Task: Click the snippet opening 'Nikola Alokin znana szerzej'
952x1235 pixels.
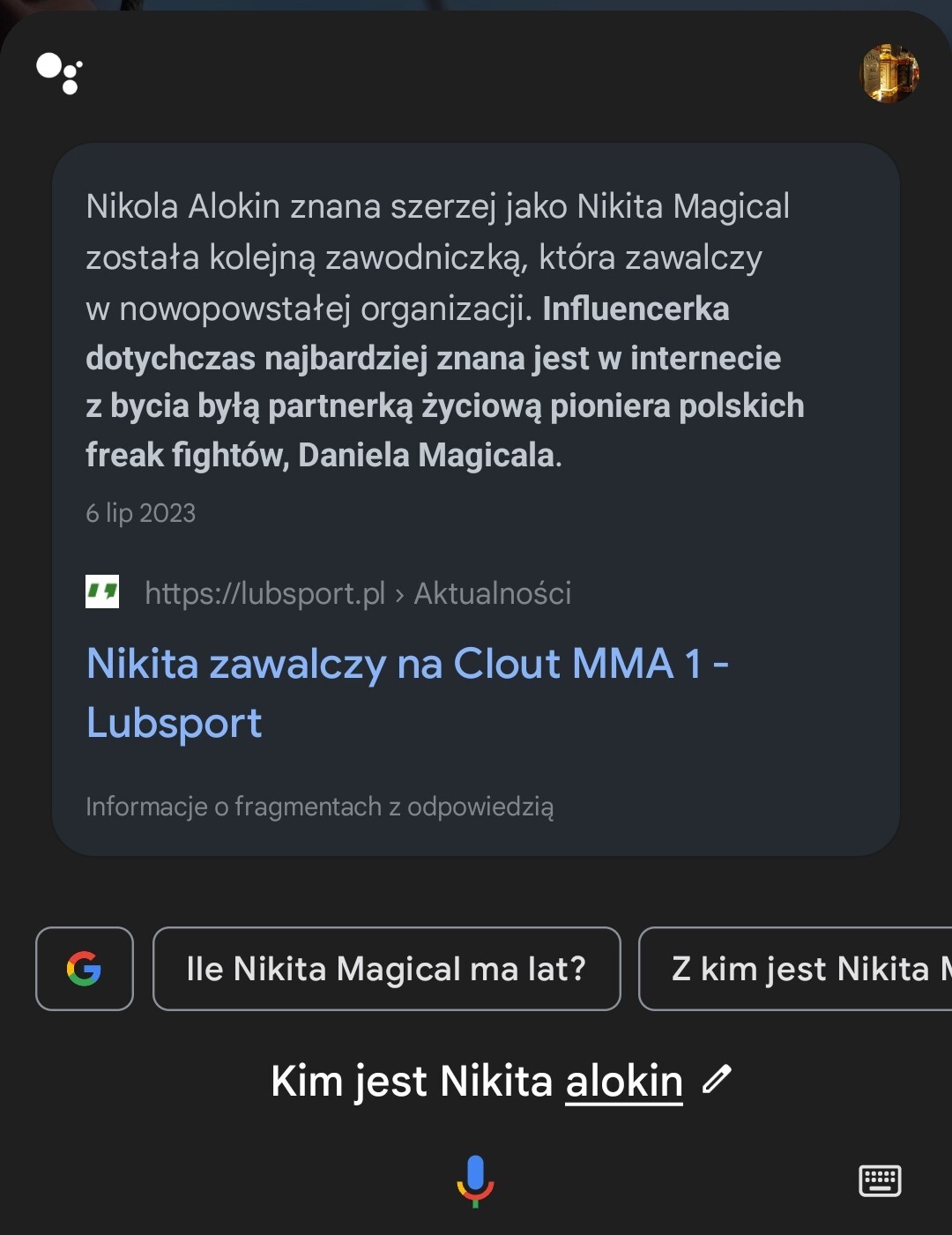Action: coord(437,207)
